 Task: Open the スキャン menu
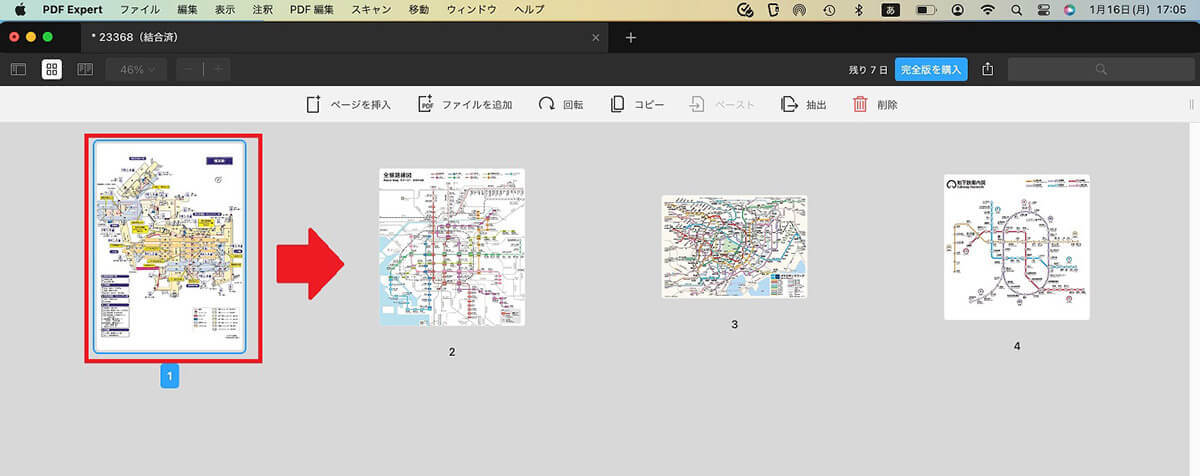372,9
